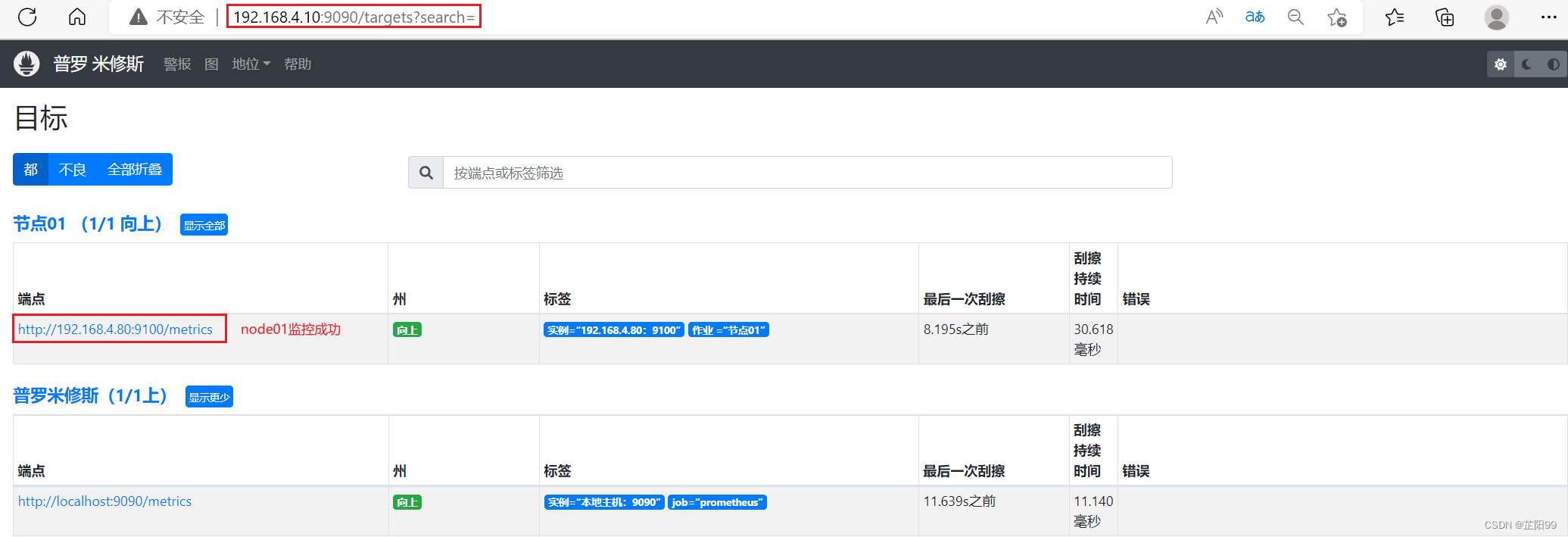
Task: Open the 警报 (Alerts) nav item
Action: [x=177, y=64]
